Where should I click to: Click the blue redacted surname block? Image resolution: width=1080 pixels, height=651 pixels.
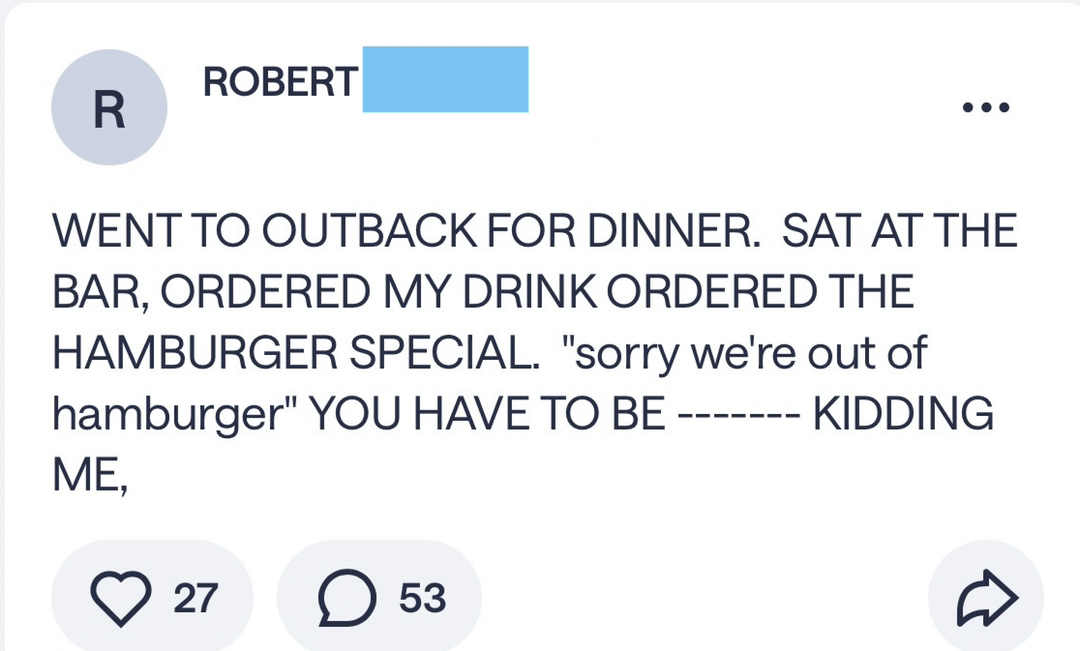[x=445, y=79]
